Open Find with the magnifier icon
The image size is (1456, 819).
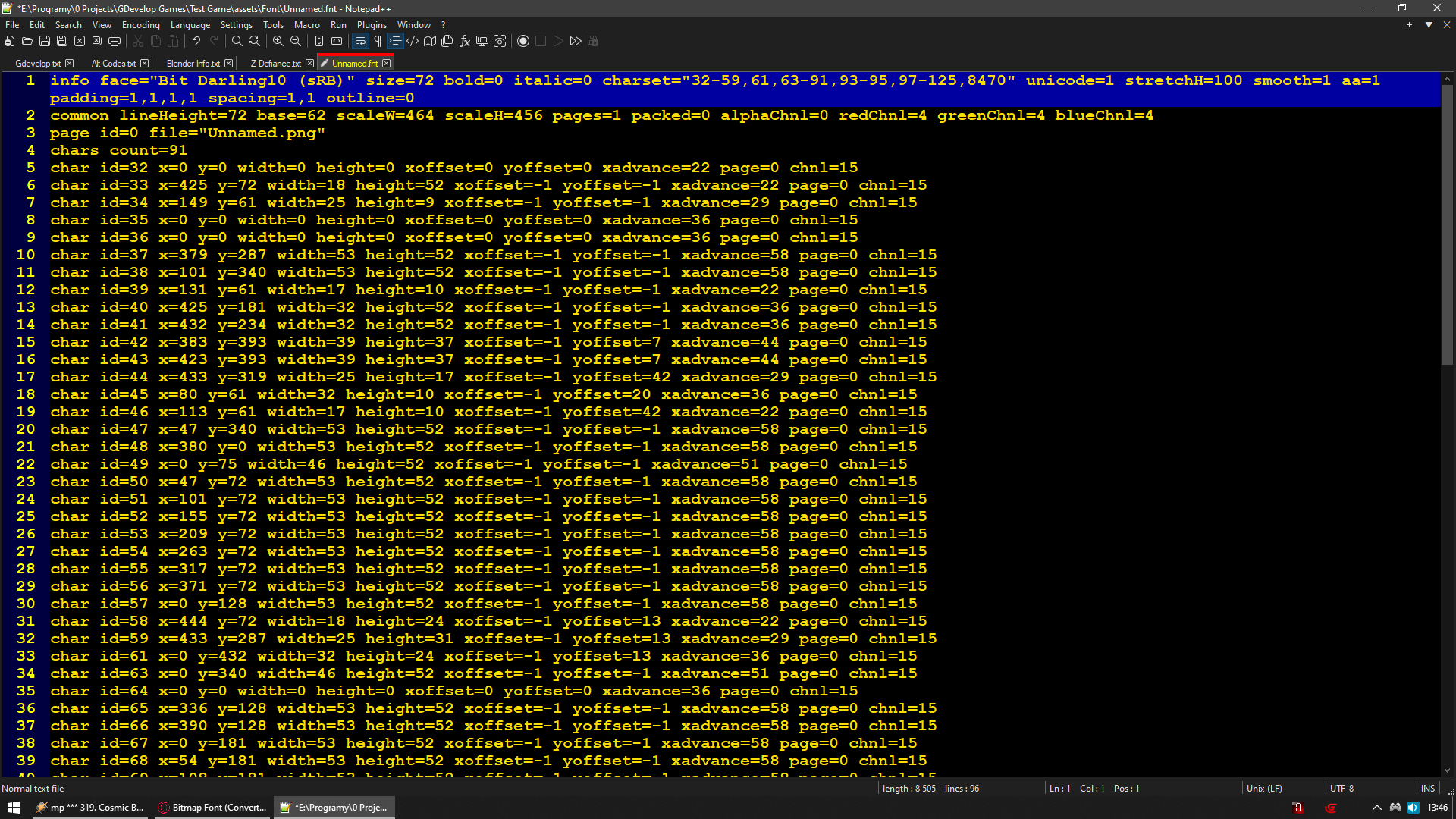pyautogui.click(x=237, y=41)
